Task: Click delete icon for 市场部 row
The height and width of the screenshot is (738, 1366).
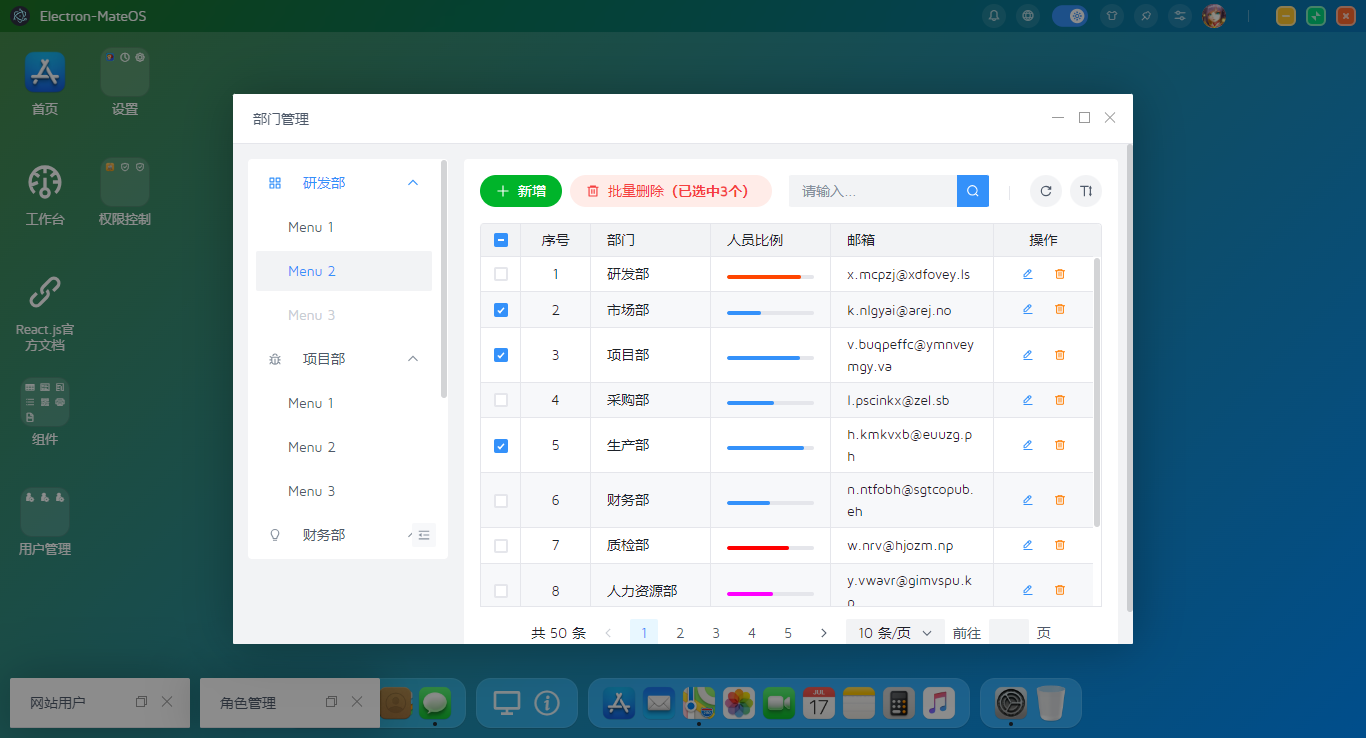Action: coord(1060,310)
